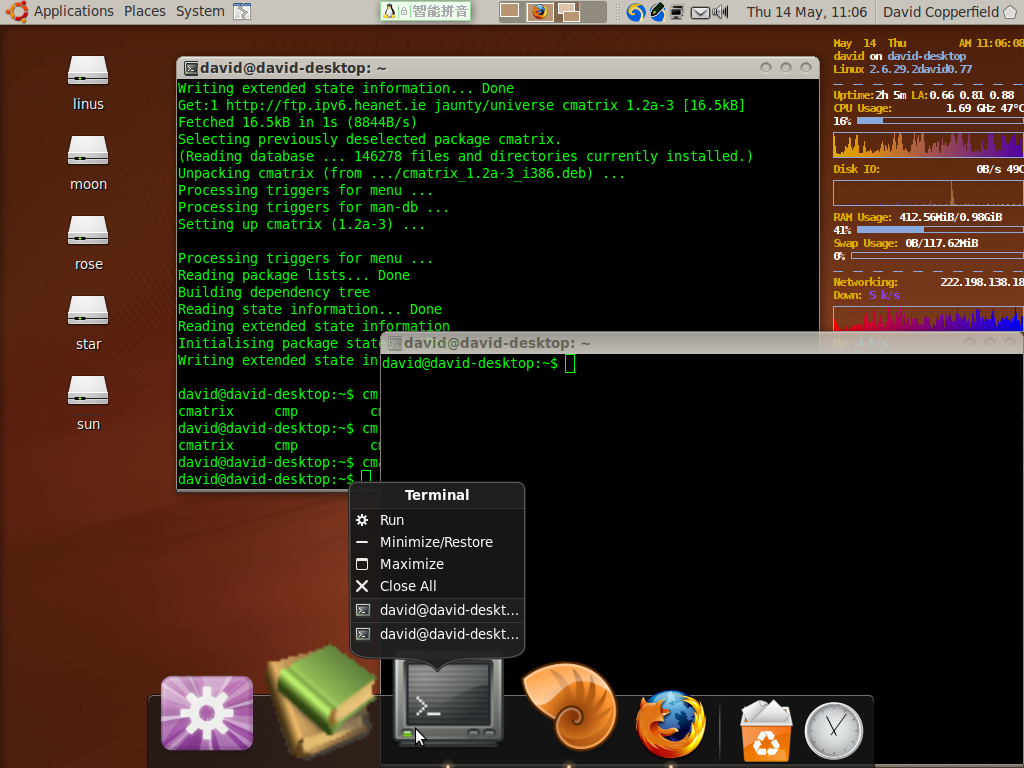Click the network download graph

pos(928,319)
